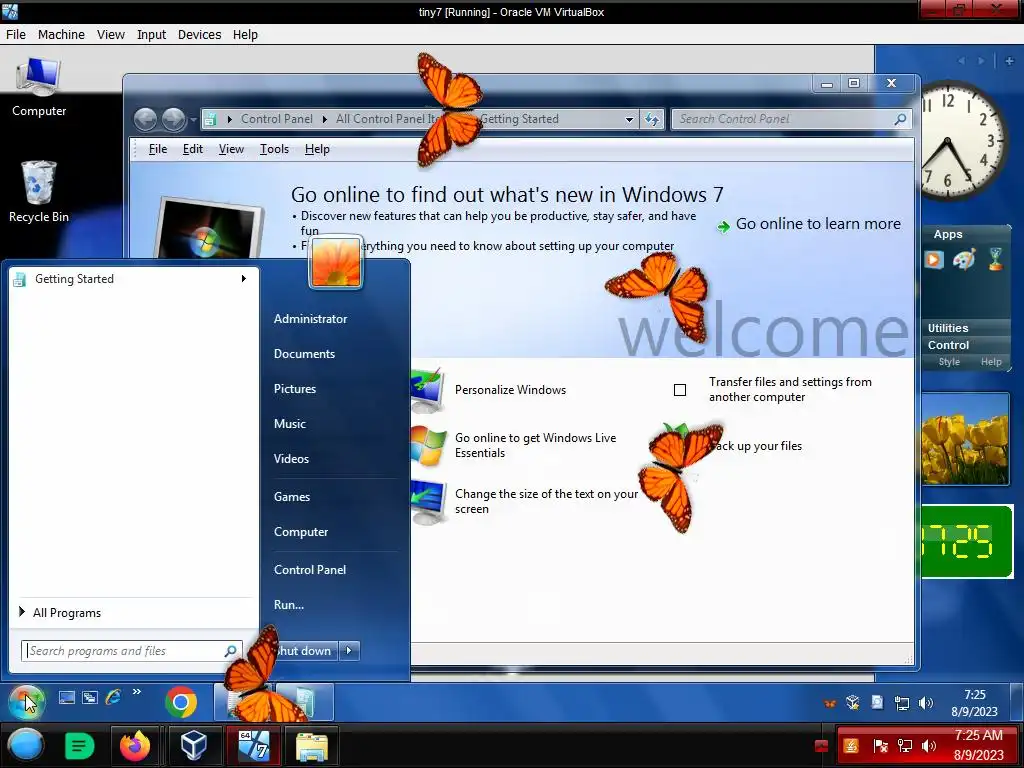Open VirtualBox Devices menu

tap(199, 35)
